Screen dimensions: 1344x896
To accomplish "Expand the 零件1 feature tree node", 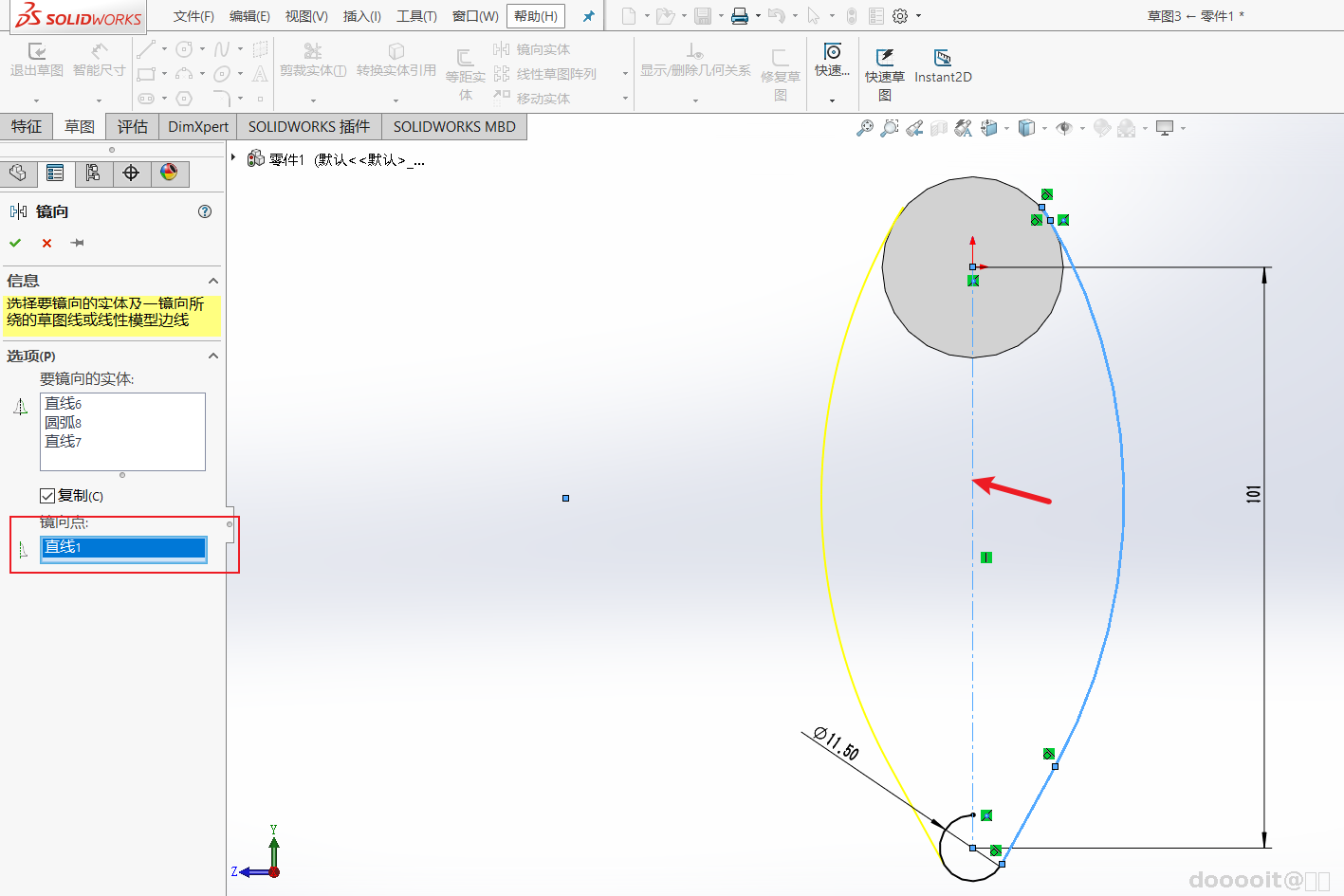I will 233,158.
